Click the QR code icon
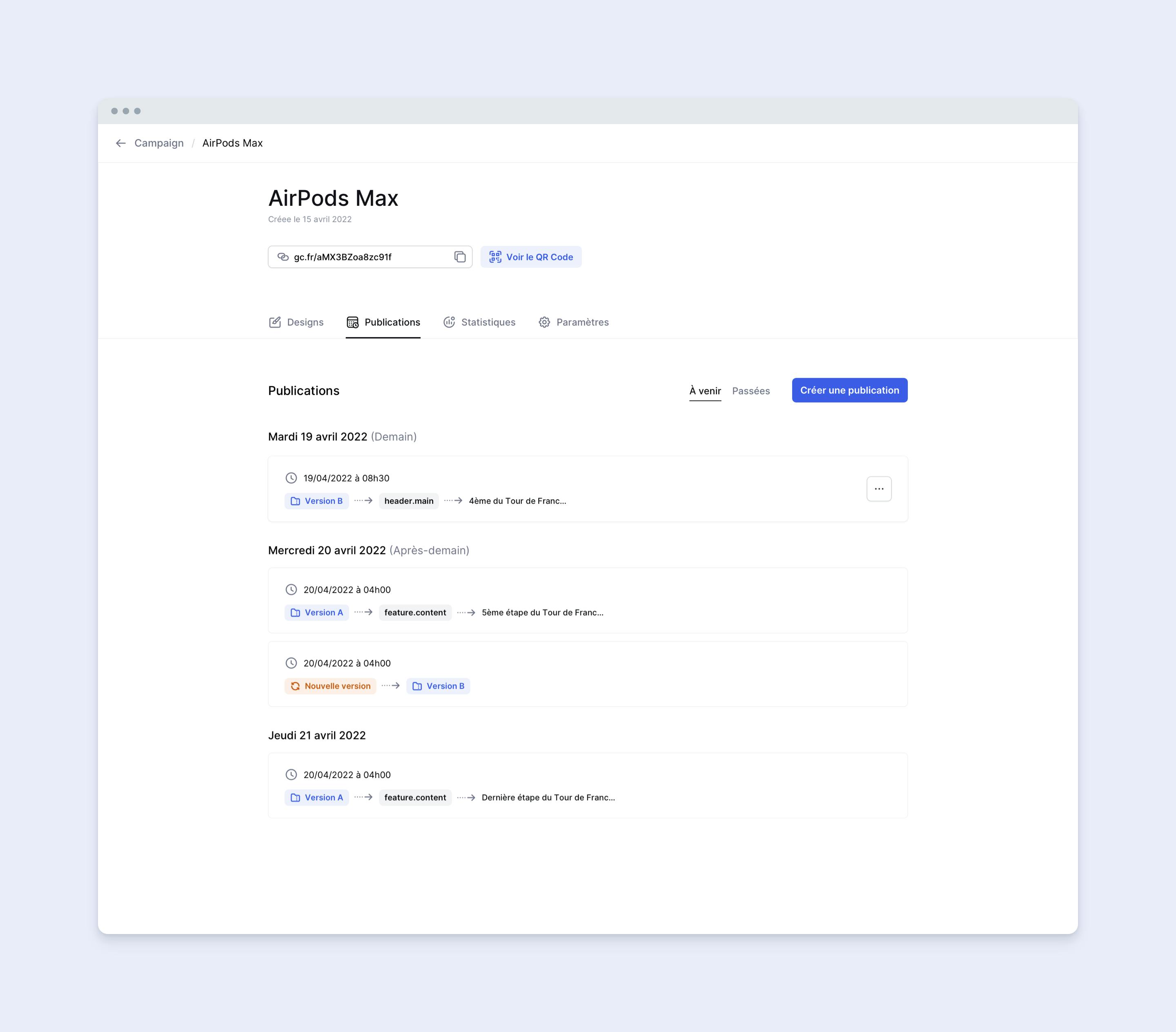 (495, 257)
